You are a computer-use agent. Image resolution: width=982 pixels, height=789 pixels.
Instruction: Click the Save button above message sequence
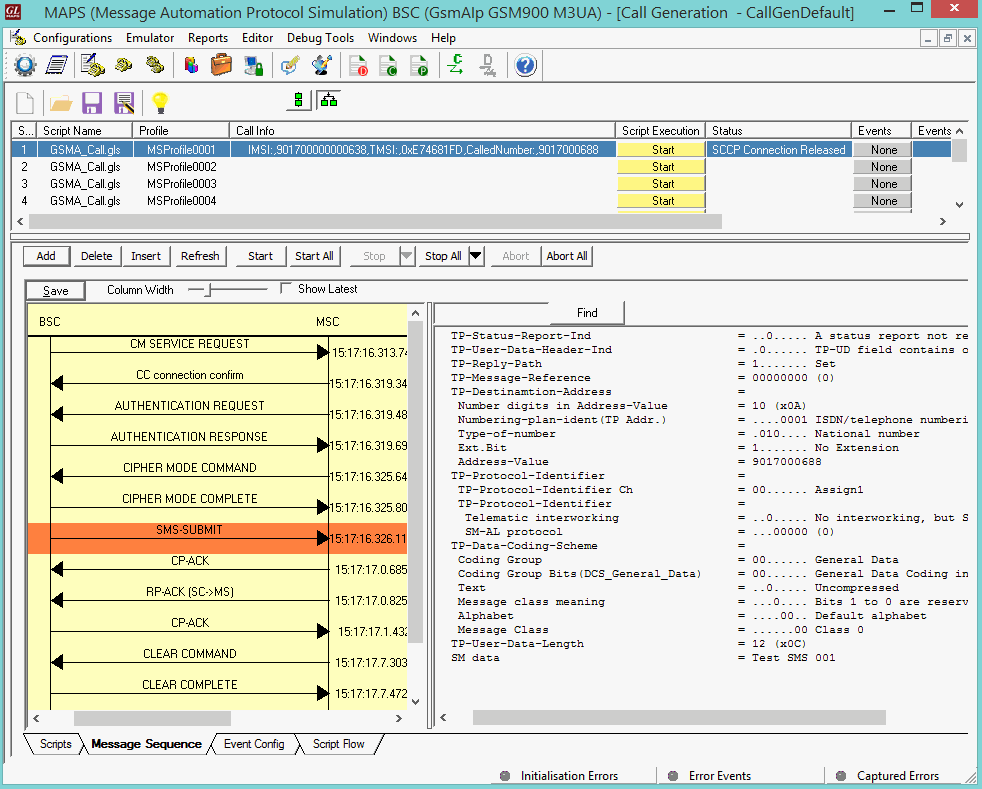(x=56, y=291)
